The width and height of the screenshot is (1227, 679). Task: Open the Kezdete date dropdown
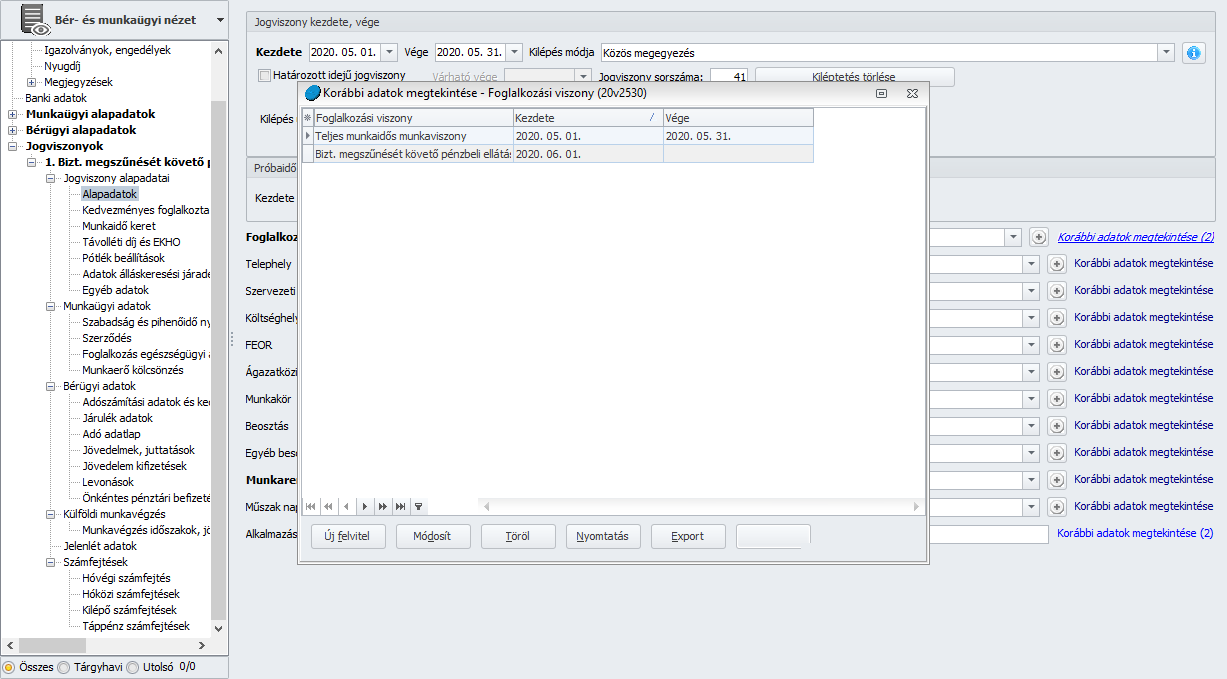click(389, 52)
